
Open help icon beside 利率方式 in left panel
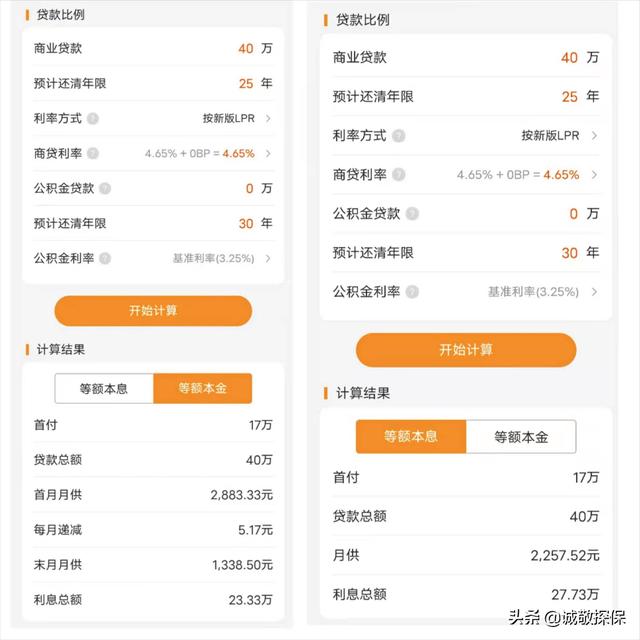click(93, 118)
